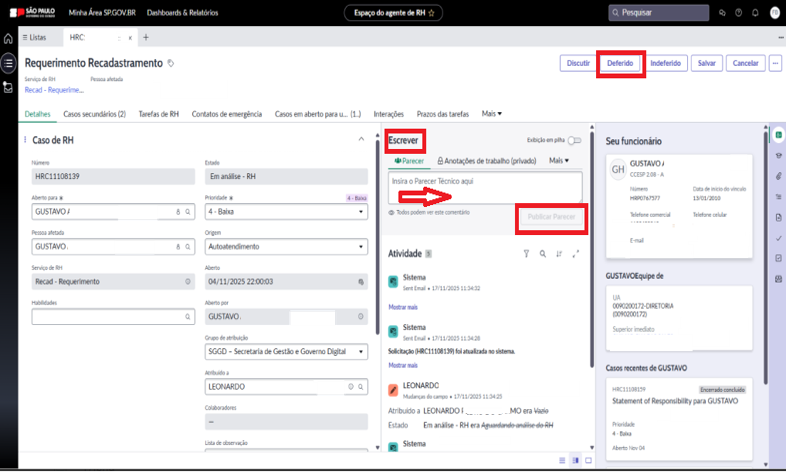Filter the Atividade feed with funnel icon

tap(526, 254)
